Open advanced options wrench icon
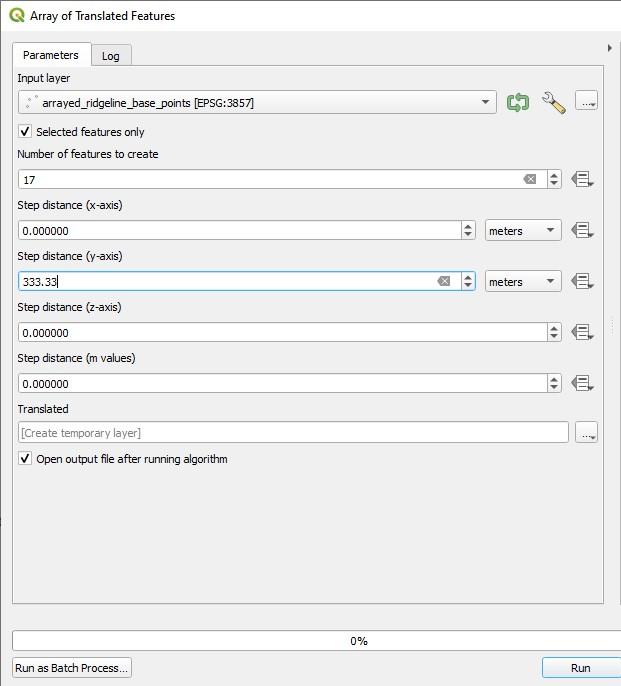Screen dimensions: 621x686 [553, 102]
